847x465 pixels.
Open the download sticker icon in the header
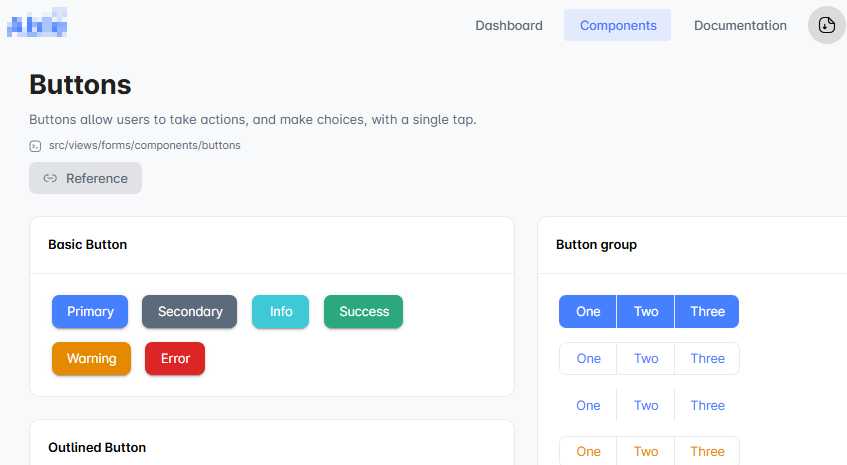point(826,25)
